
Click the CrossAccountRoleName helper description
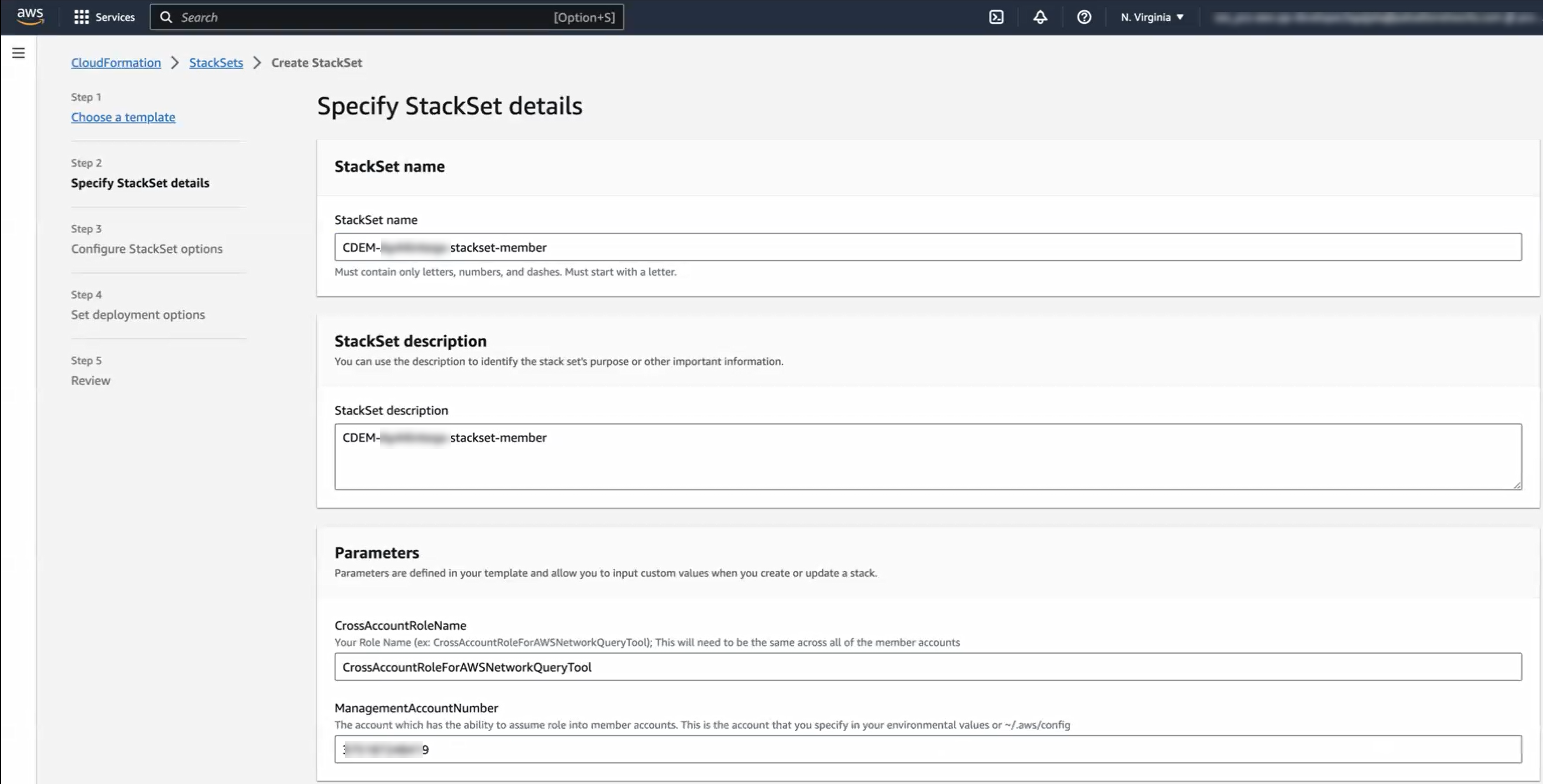[647, 642]
